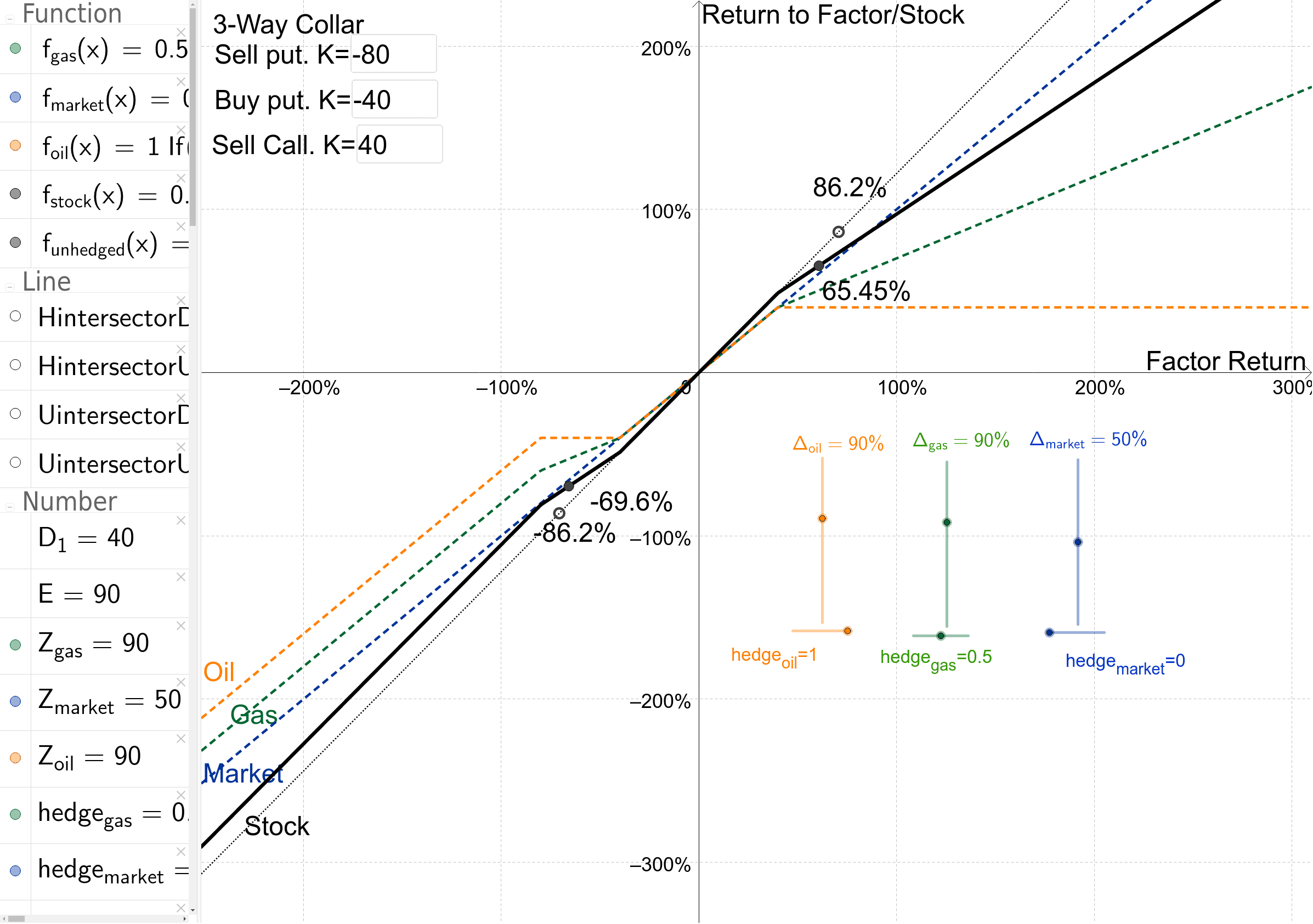The width and height of the screenshot is (1313, 924).
Task: Show the HintersectorD line with its visibility circle
Action: pos(15,316)
